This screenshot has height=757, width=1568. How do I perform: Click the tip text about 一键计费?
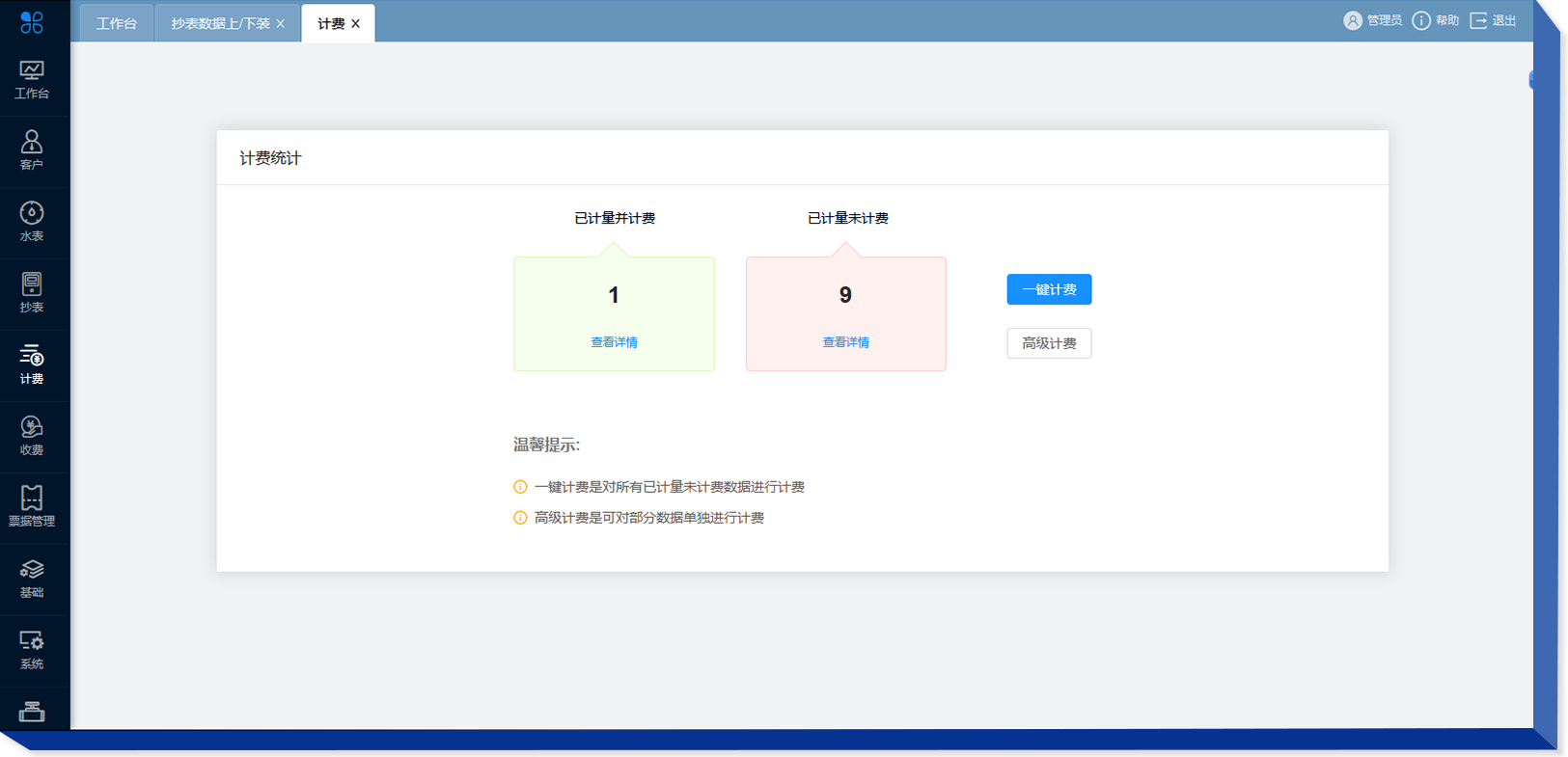pyautogui.click(x=670, y=487)
